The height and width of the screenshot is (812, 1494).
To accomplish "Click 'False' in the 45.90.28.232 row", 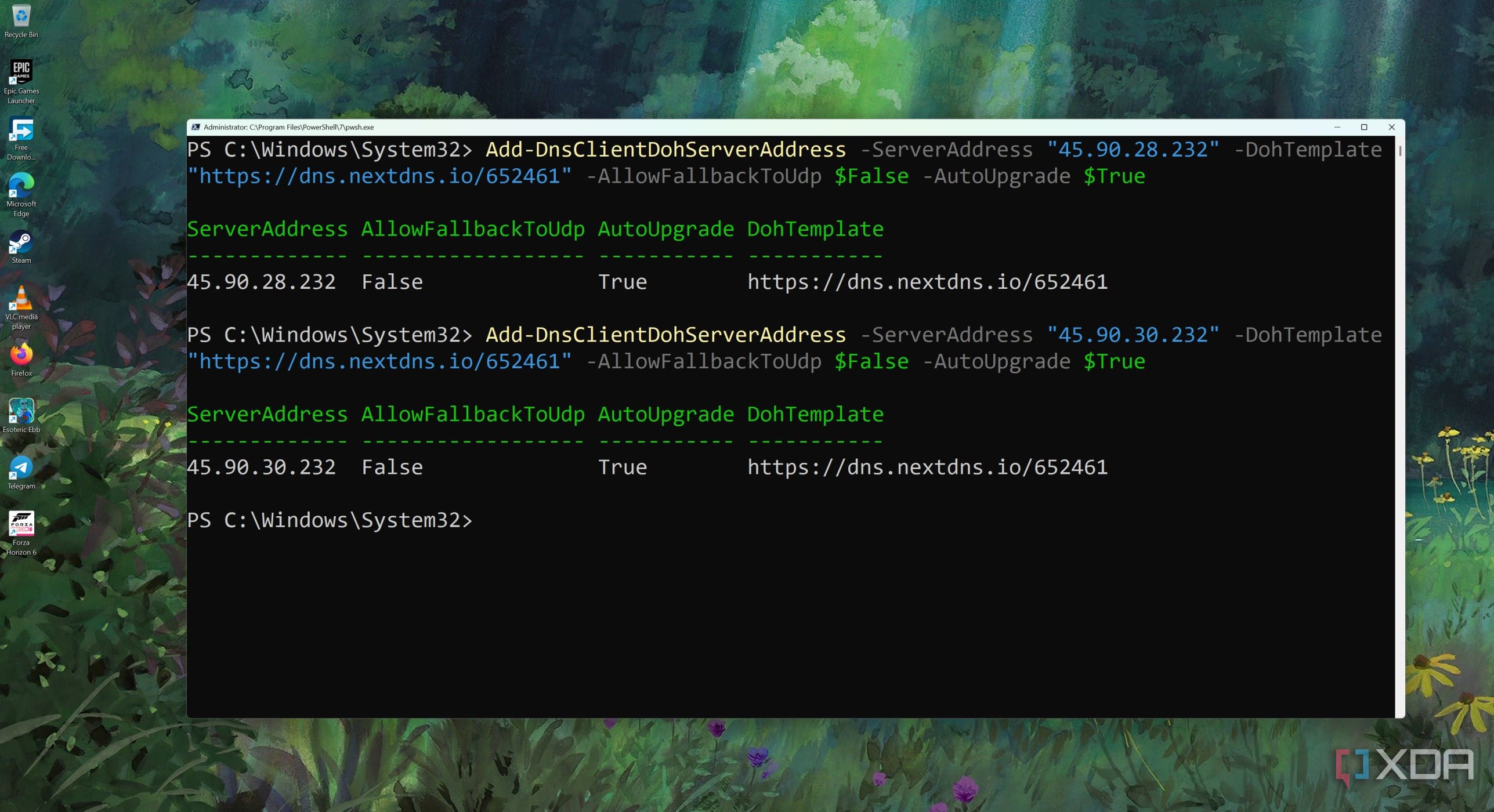I will tap(392, 282).
